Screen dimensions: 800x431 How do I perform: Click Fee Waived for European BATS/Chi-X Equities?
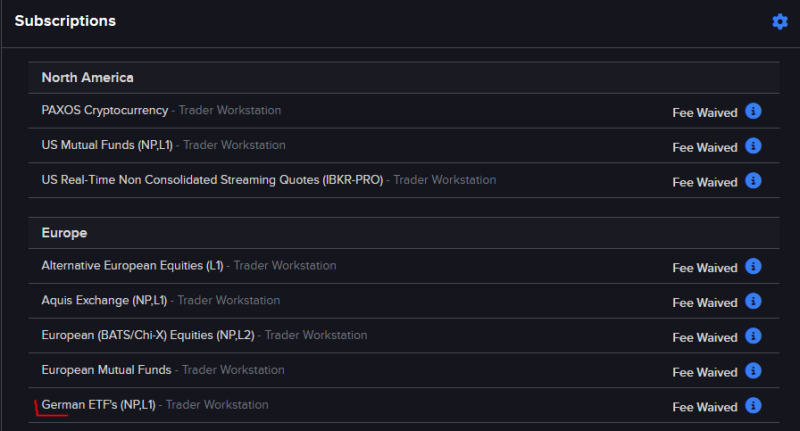[705, 337]
